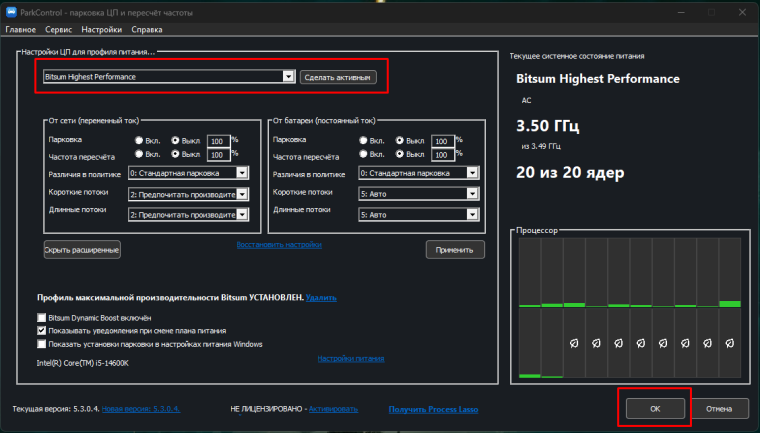Click the battery Частота пересчёта percent field
Image resolution: width=760 pixels, height=433 pixels.
tap(442, 155)
